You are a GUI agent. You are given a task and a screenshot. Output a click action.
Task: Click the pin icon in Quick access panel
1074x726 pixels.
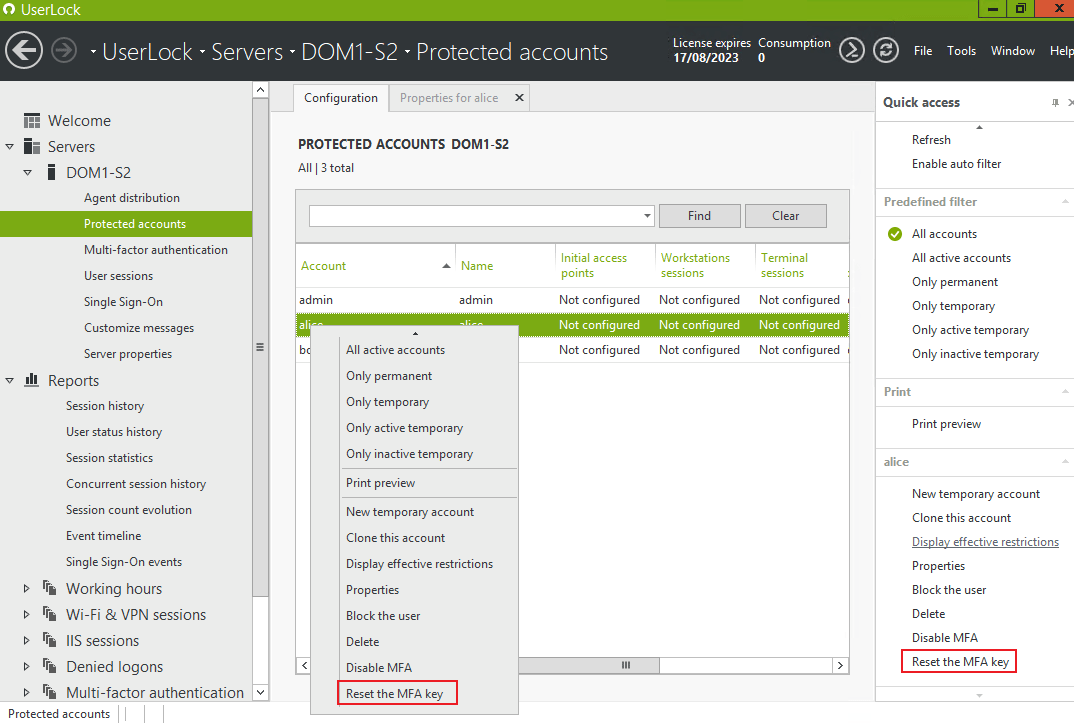click(1055, 103)
